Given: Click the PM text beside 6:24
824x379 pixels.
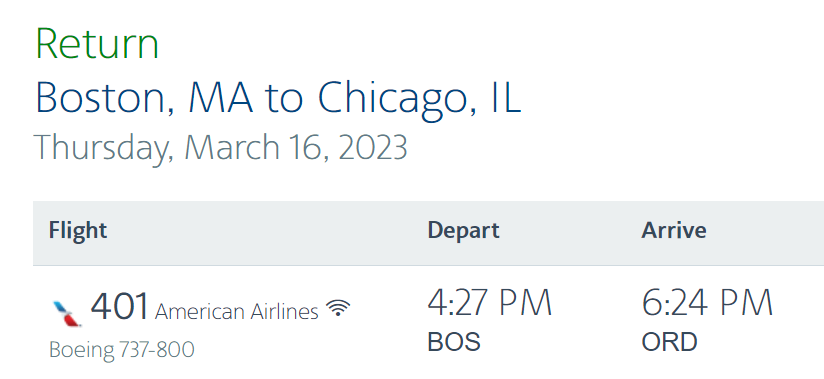Looking at the screenshot, I should (745, 303).
